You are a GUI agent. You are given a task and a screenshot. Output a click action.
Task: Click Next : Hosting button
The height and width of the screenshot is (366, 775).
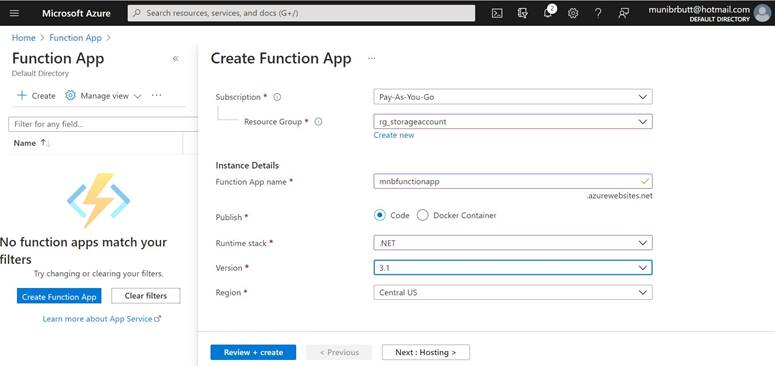point(426,352)
